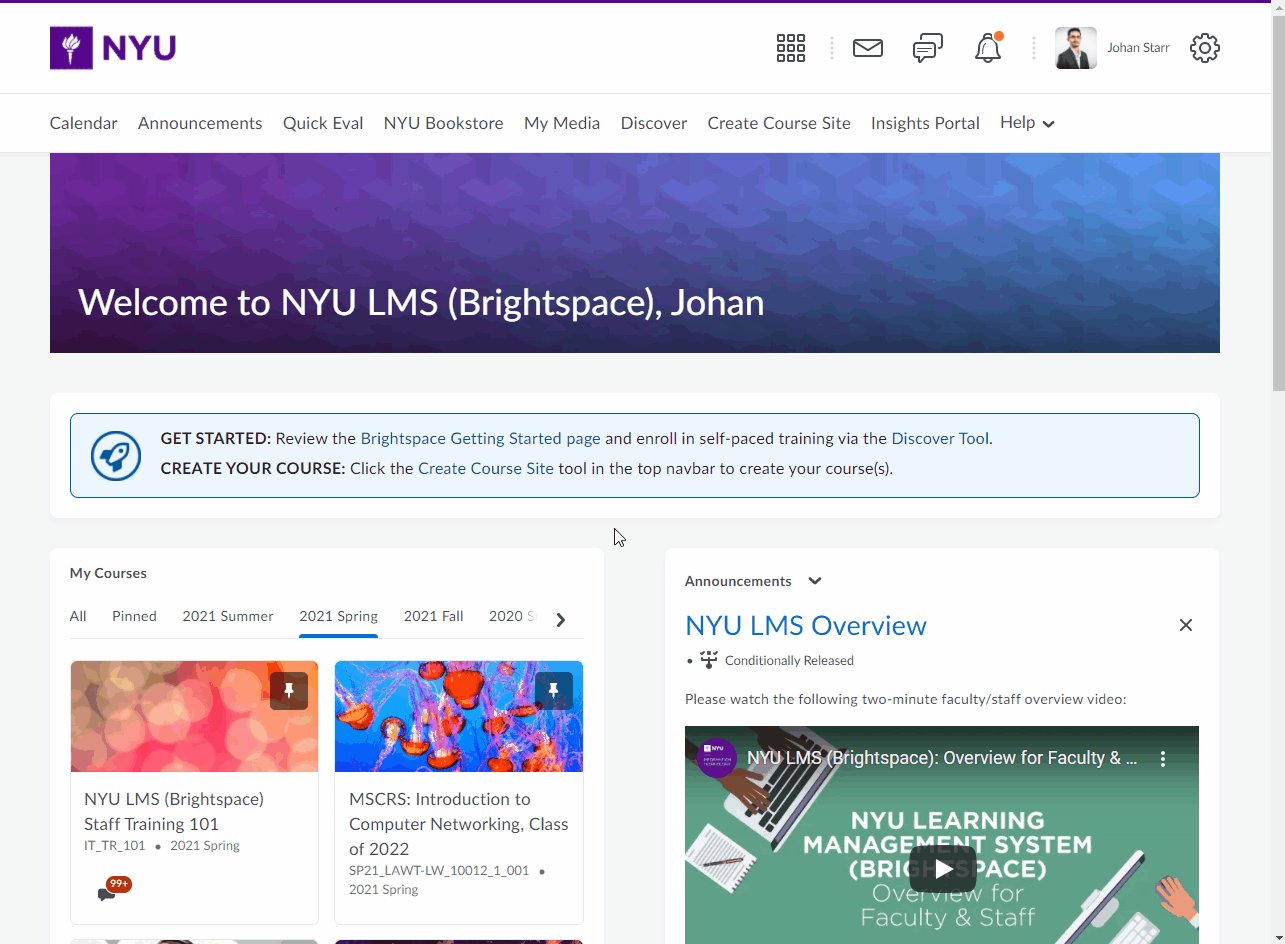Image resolution: width=1285 pixels, height=944 pixels.
Task: Open Announcements in the navbar
Action: (200, 123)
